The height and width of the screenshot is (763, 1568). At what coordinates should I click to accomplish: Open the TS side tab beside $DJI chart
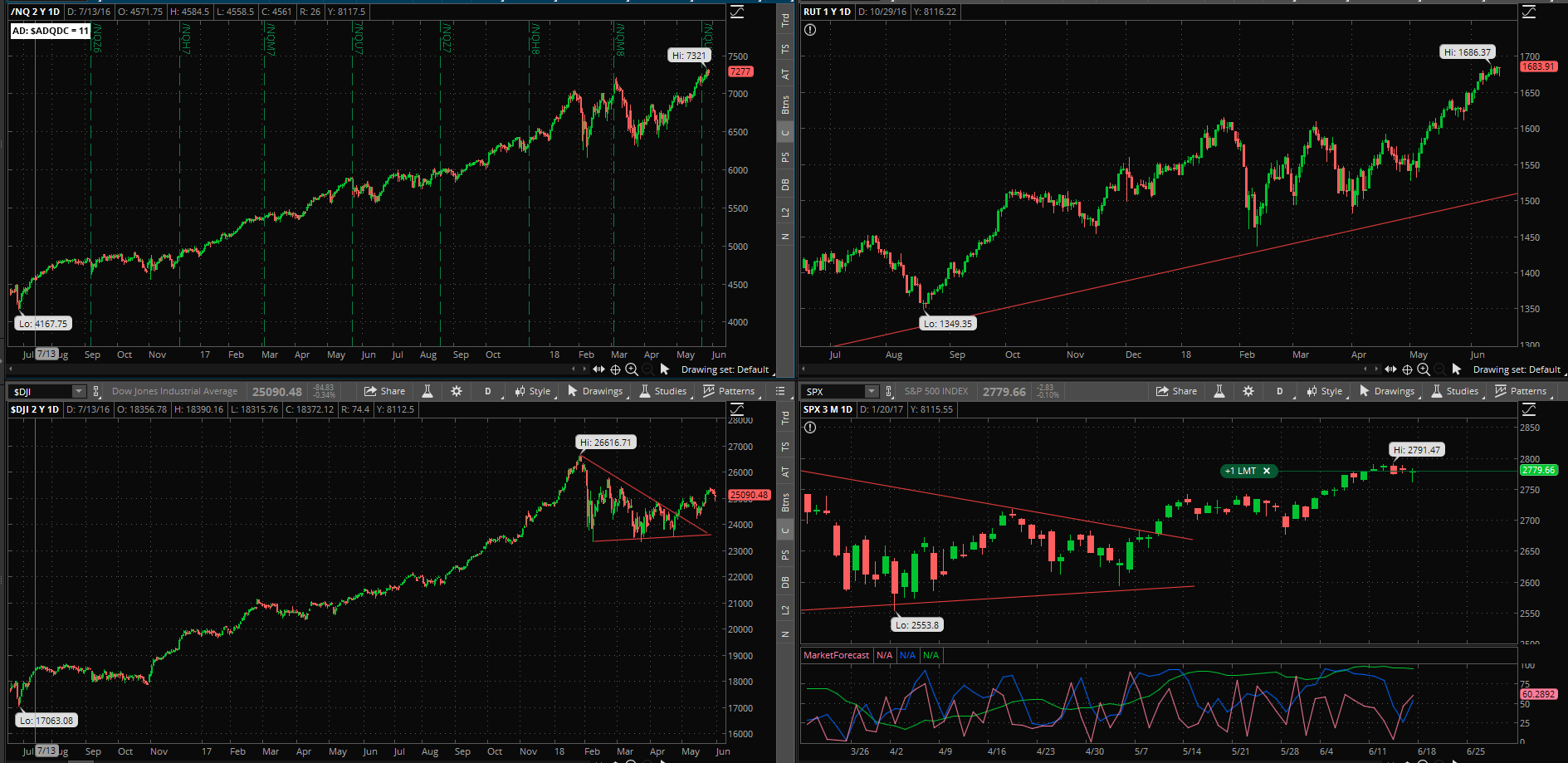(785, 447)
